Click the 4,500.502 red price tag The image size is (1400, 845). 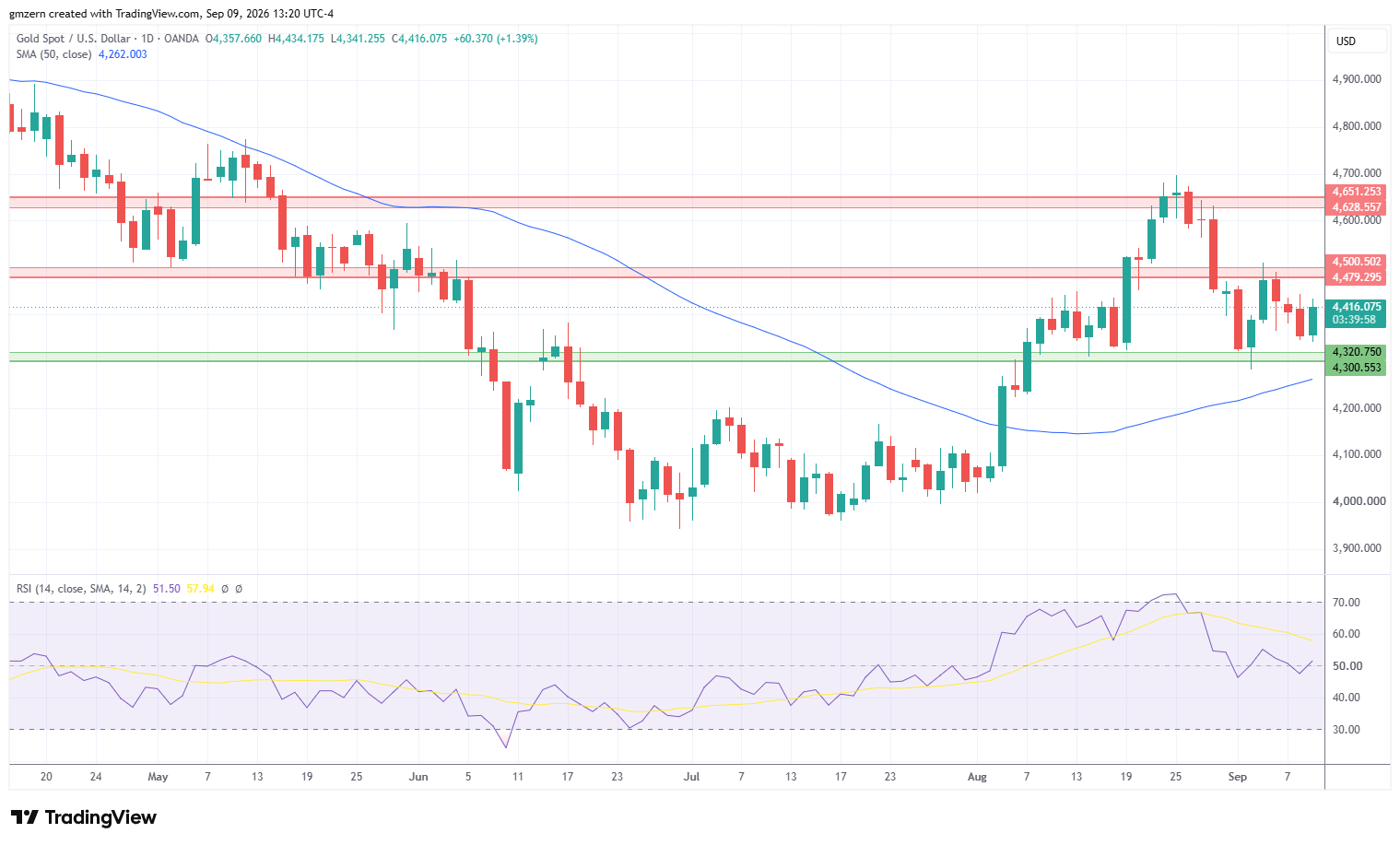1357,262
